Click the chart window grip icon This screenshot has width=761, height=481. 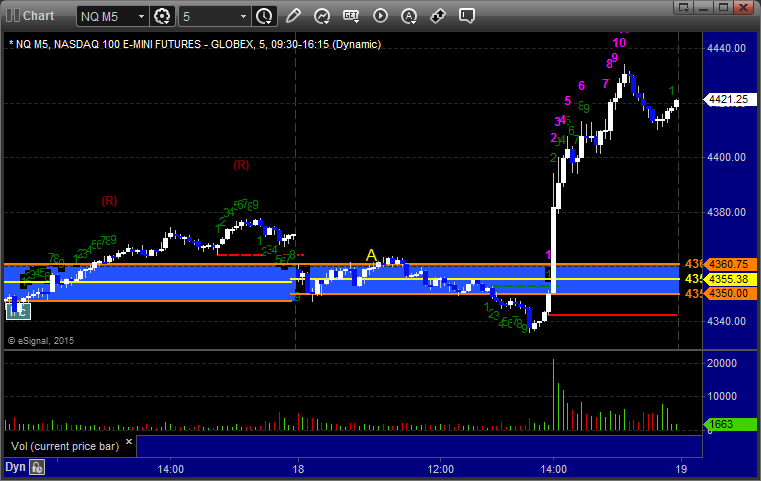[13, 16]
